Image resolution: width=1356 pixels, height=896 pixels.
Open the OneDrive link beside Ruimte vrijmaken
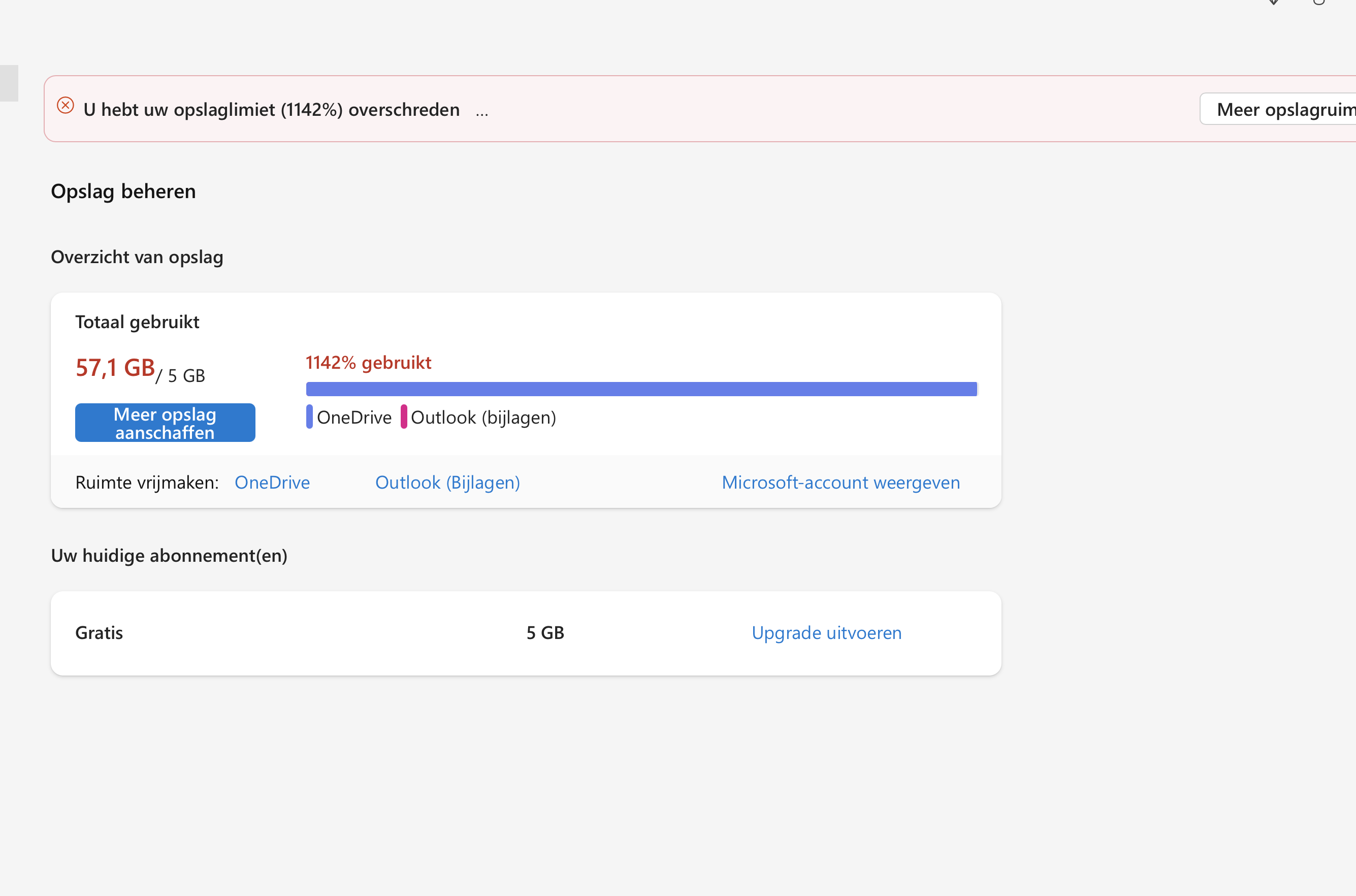[272, 483]
